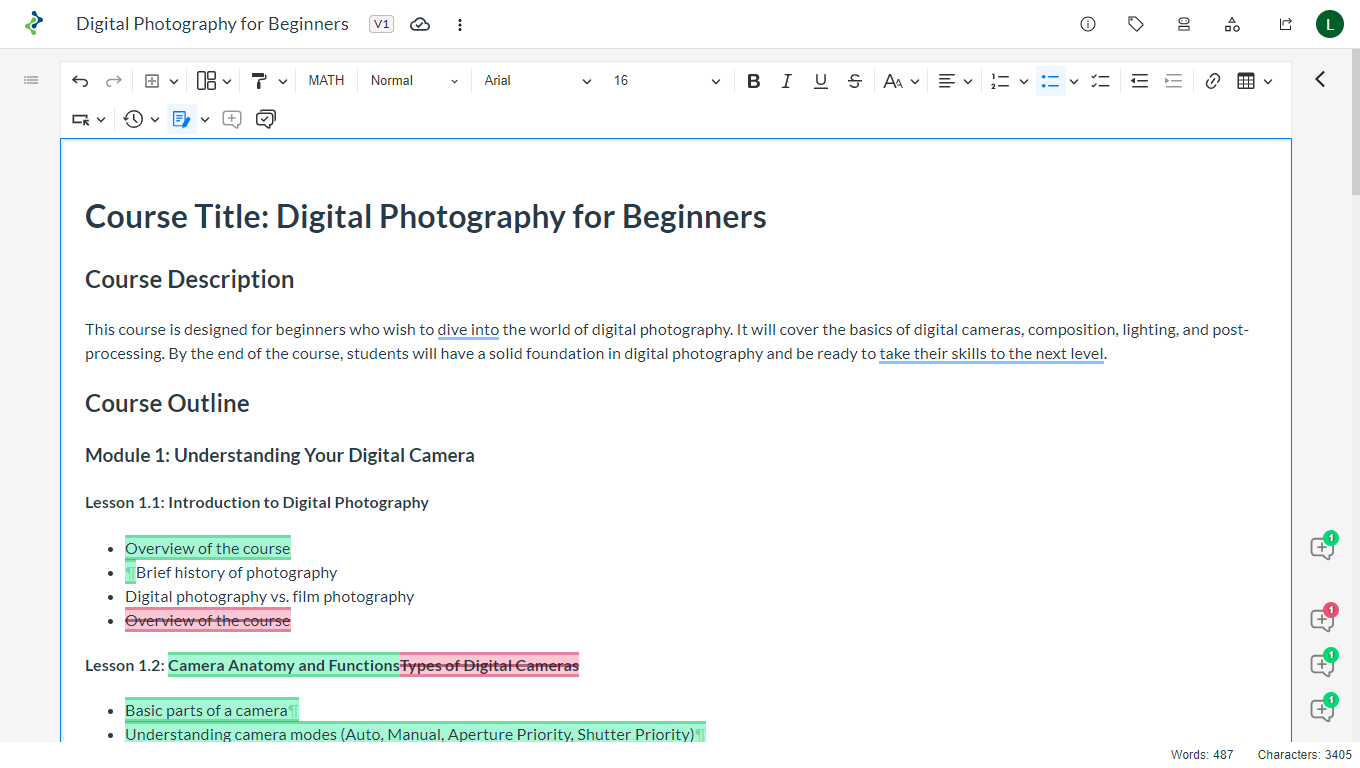
Task: Decrease indent of the paragraph
Action: [1139, 81]
